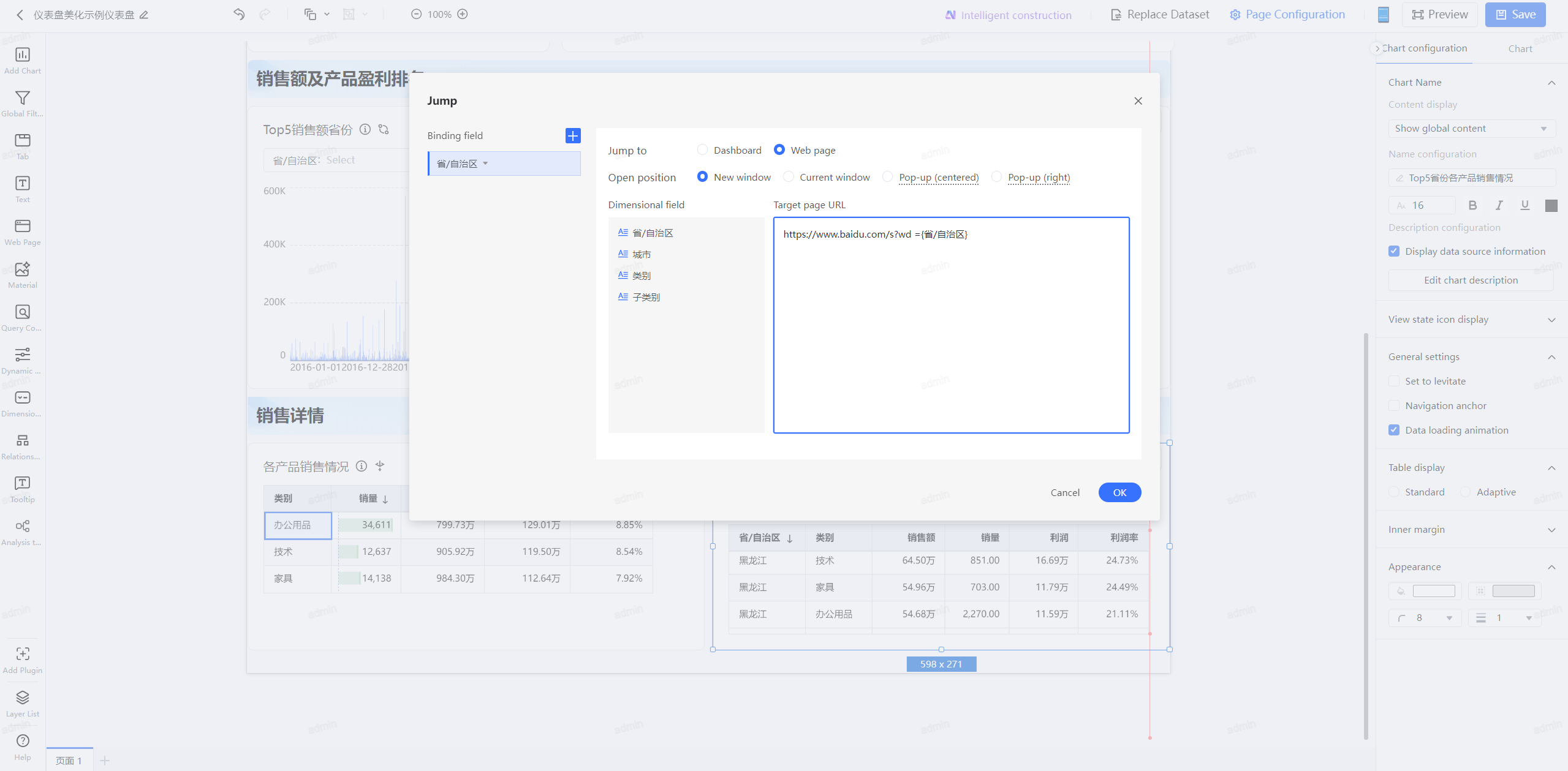Open Page Configuration

click(1287, 14)
